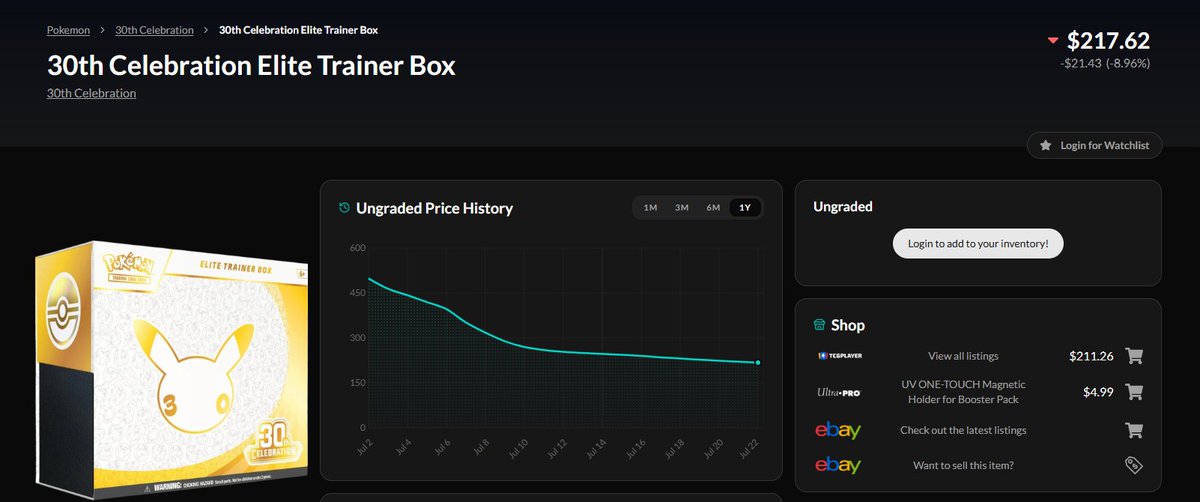Image resolution: width=1200 pixels, height=502 pixels.
Task: Click the $217.62 current price
Action: 1108,41
